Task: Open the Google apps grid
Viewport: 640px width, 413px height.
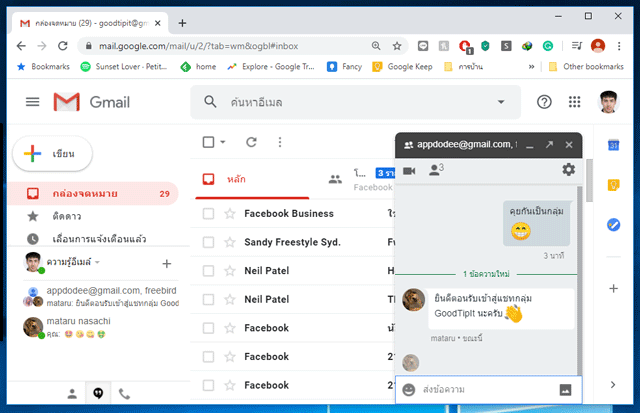Action: 574,102
